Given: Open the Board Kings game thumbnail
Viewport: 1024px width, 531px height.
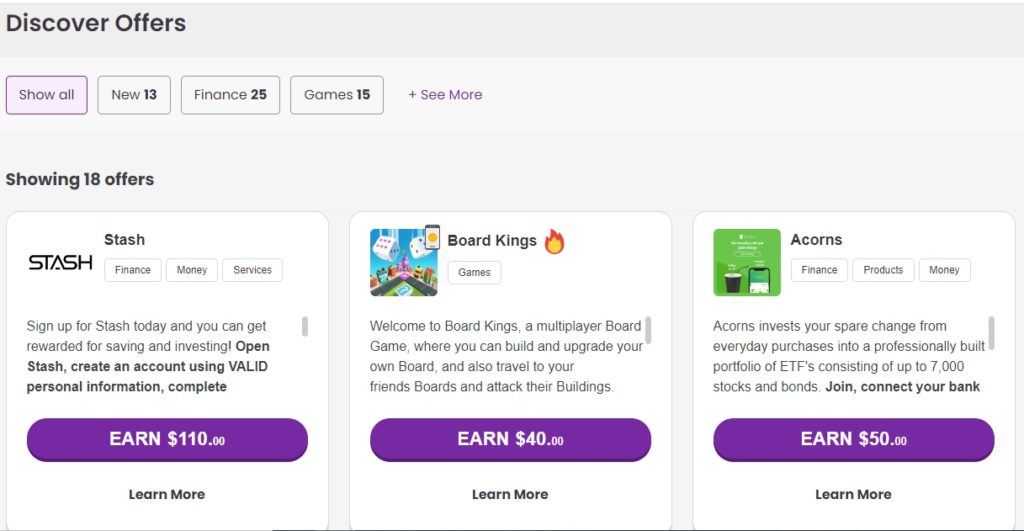Looking at the screenshot, I should point(404,262).
